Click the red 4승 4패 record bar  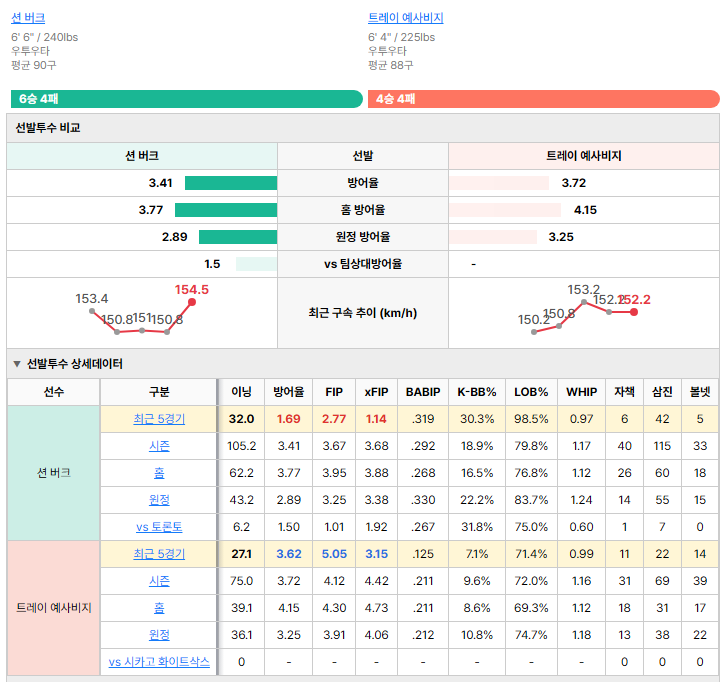[544, 99]
